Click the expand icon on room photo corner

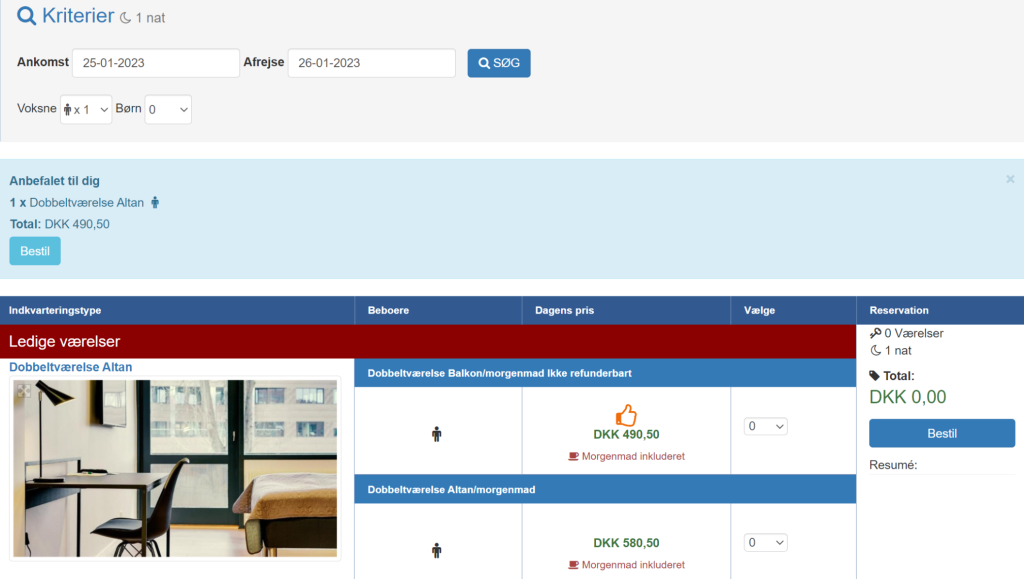pos(22,392)
